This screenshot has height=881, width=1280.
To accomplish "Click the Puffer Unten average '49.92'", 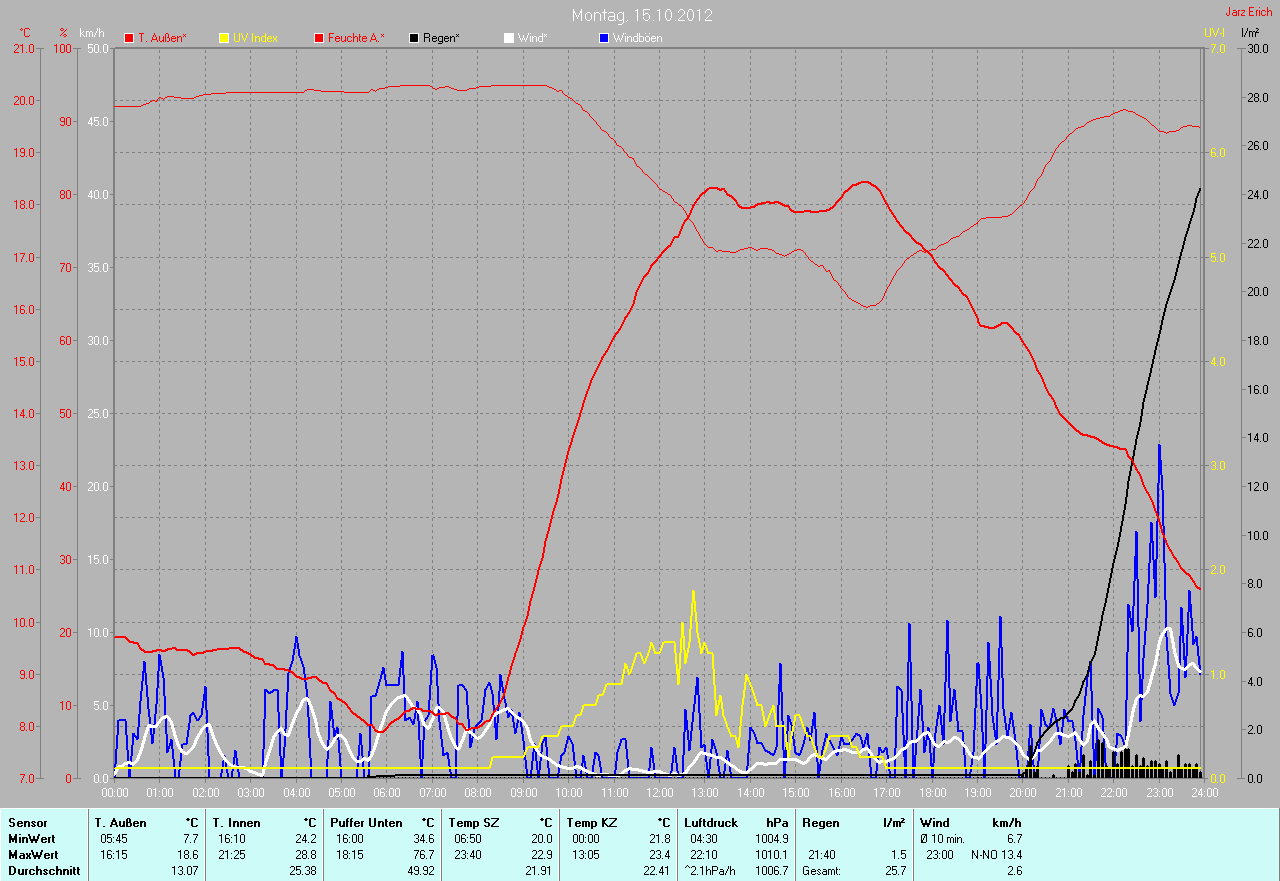I will pyautogui.click(x=420, y=870).
